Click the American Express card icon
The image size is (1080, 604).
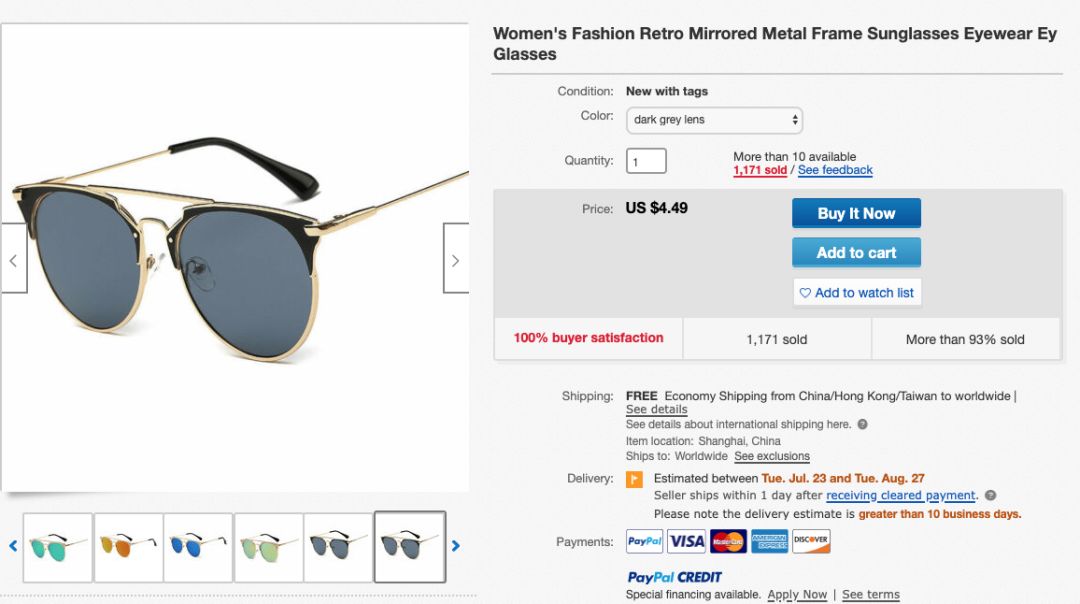770,541
